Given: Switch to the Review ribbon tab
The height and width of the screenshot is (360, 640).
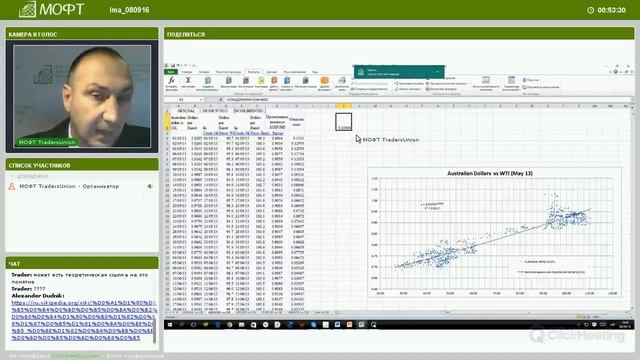Looking at the screenshot, I should coord(294,72).
